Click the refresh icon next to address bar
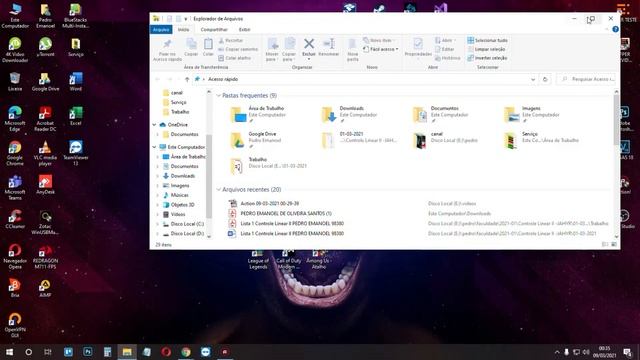 pyautogui.click(x=545, y=79)
